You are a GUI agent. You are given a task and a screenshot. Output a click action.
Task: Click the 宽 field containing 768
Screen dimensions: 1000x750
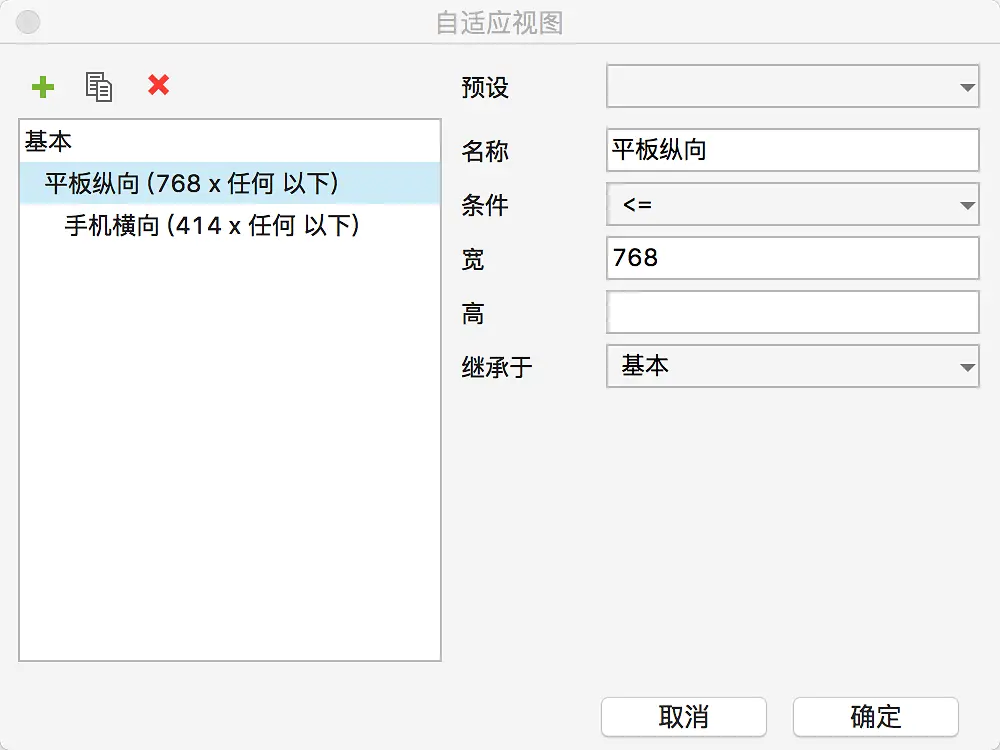click(792, 258)
